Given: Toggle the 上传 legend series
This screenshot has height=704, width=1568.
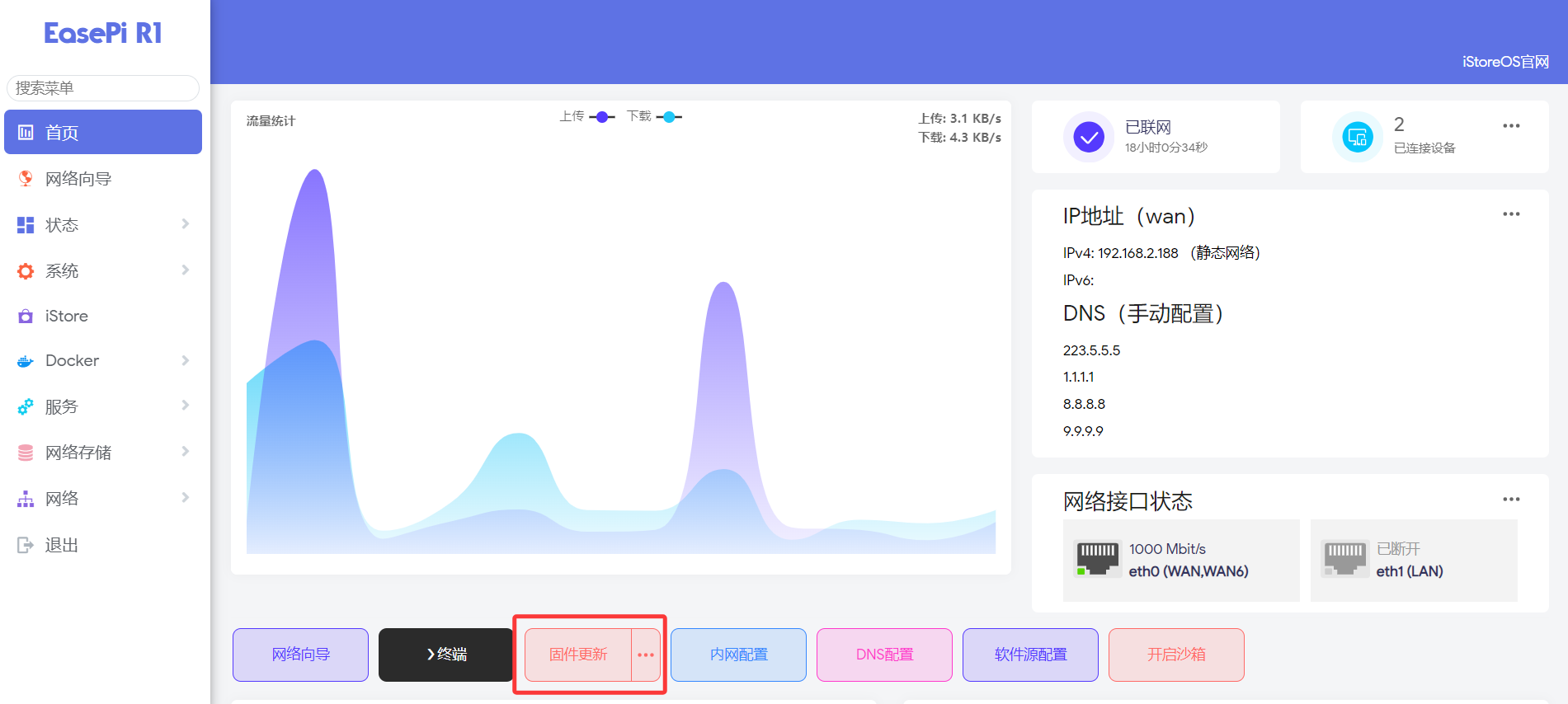Looking at the screenshot, I should [x=587, y=117].
